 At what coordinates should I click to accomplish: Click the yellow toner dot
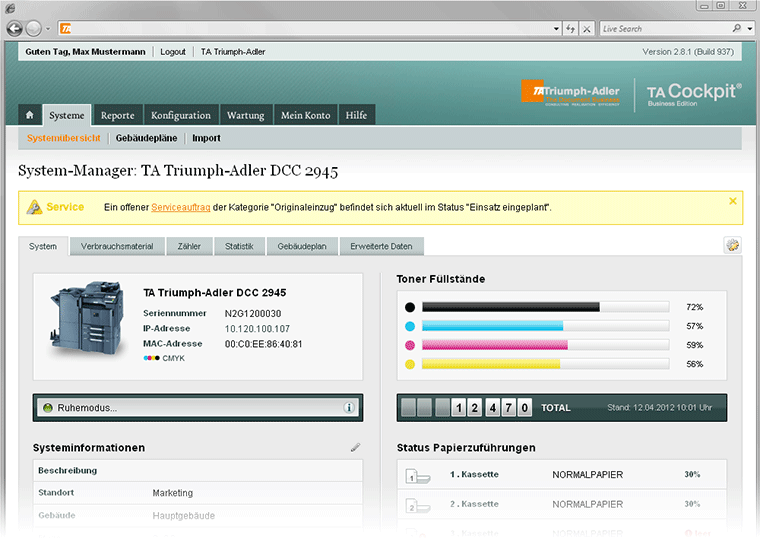point(410,364)
